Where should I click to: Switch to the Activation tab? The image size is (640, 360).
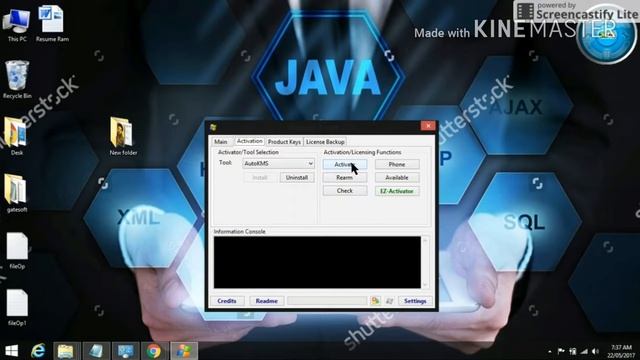(x=249, y=141)
